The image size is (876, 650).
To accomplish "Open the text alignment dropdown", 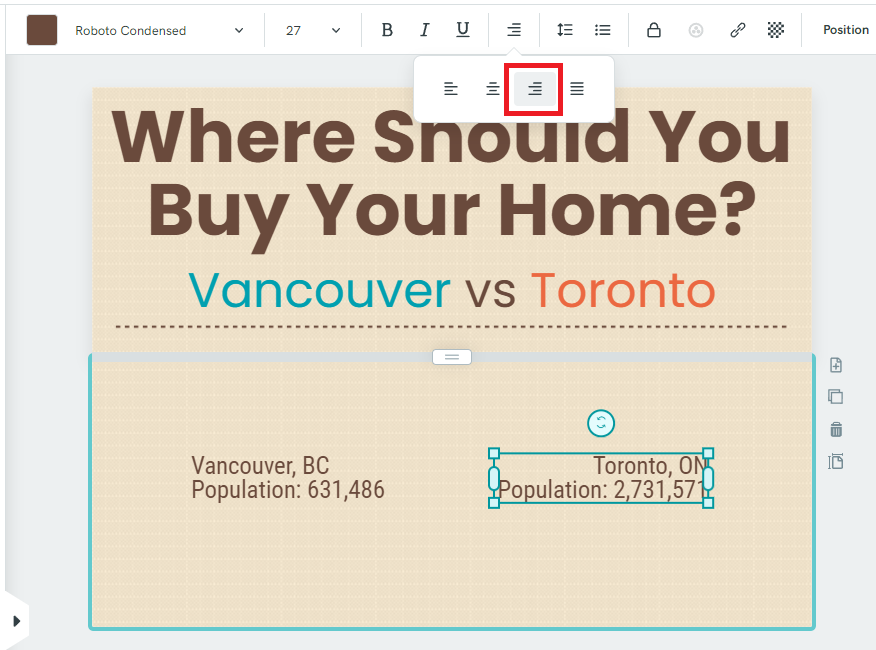I will (513, 29).
